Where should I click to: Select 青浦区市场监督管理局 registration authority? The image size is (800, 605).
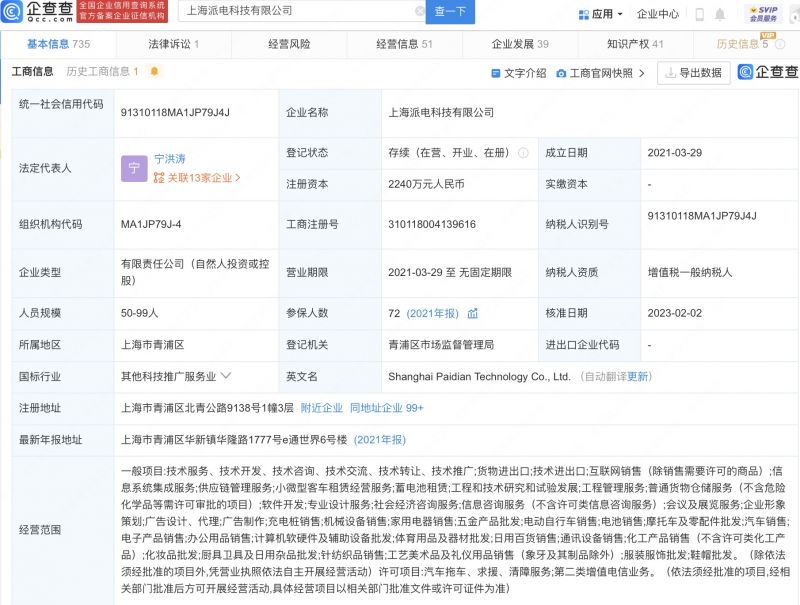point(441,345)
